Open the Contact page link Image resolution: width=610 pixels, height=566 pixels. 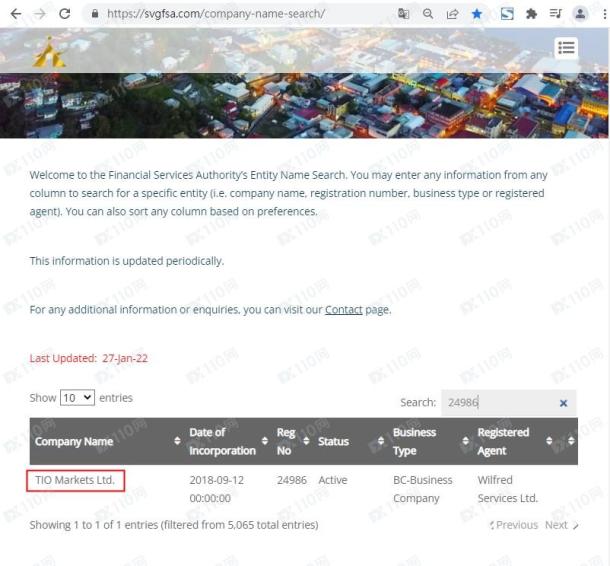point(343,310)
